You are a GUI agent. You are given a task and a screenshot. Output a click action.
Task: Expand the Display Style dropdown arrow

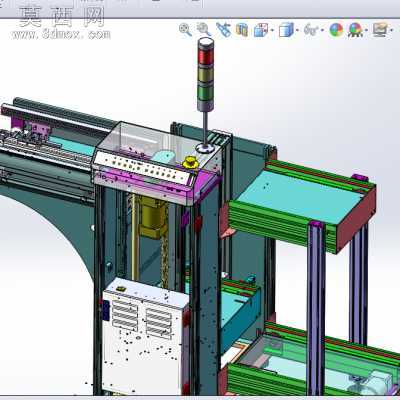click(297, 30)
